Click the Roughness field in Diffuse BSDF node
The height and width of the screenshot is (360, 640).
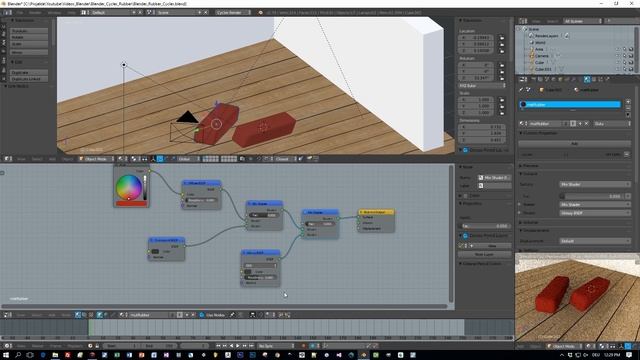202,200
